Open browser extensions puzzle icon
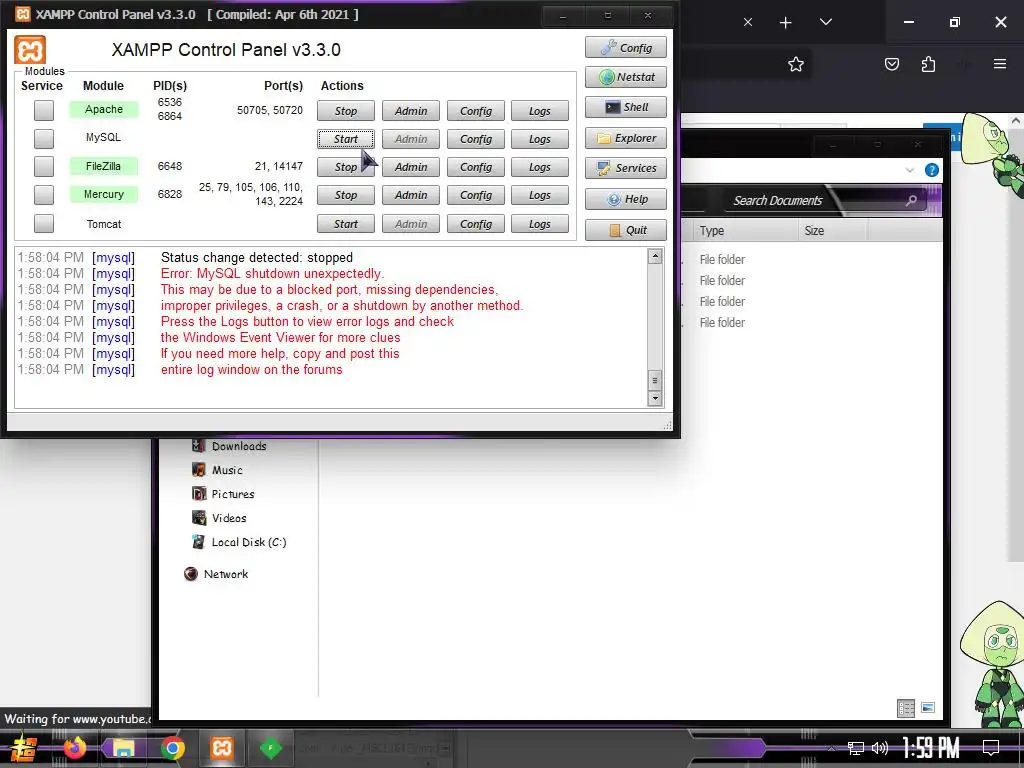Image resolution: width=1024 pixels, height=768 pixels. [928, 64]
